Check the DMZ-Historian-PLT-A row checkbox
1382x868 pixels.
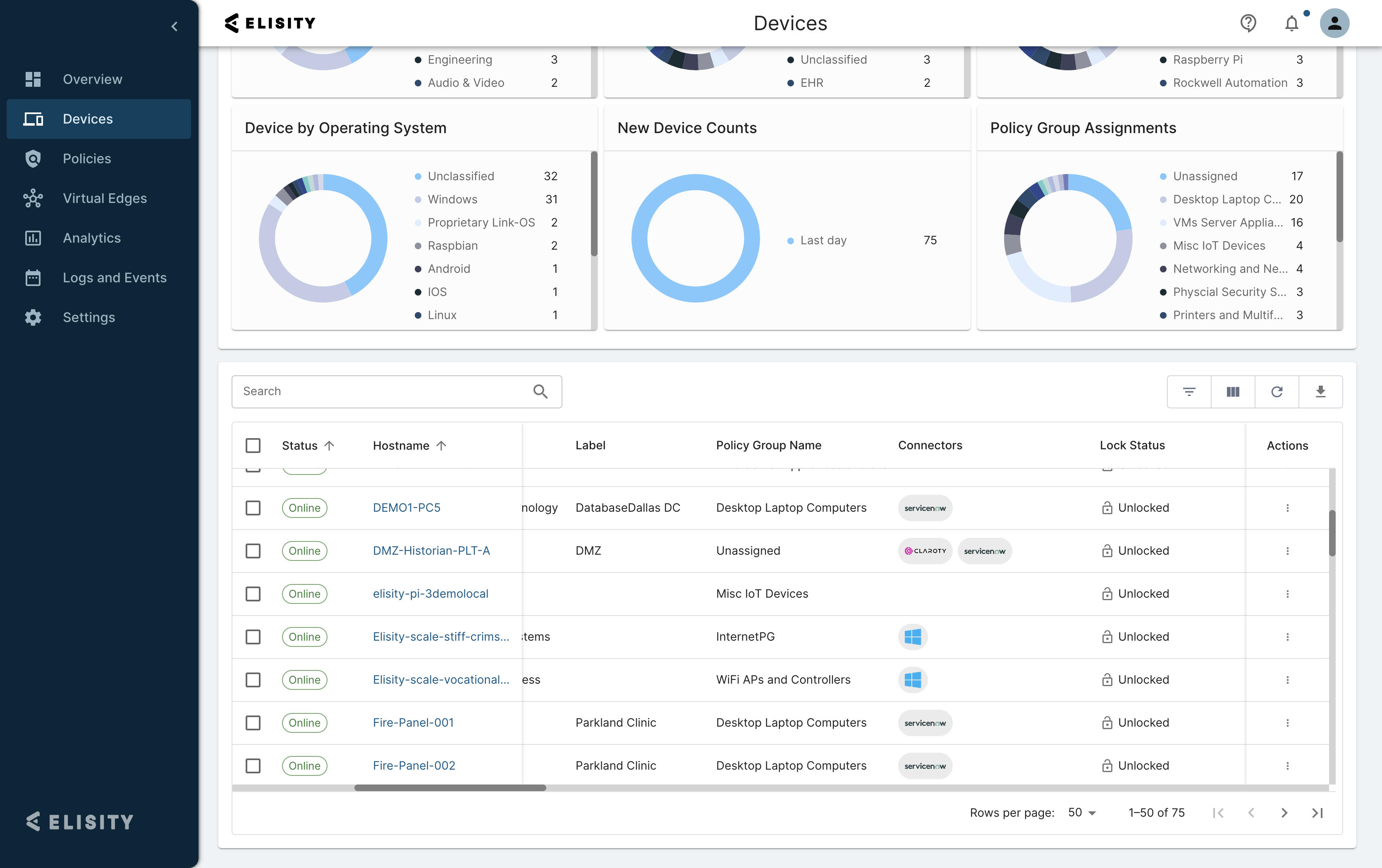pyautogui.click(x=253, y=551)
